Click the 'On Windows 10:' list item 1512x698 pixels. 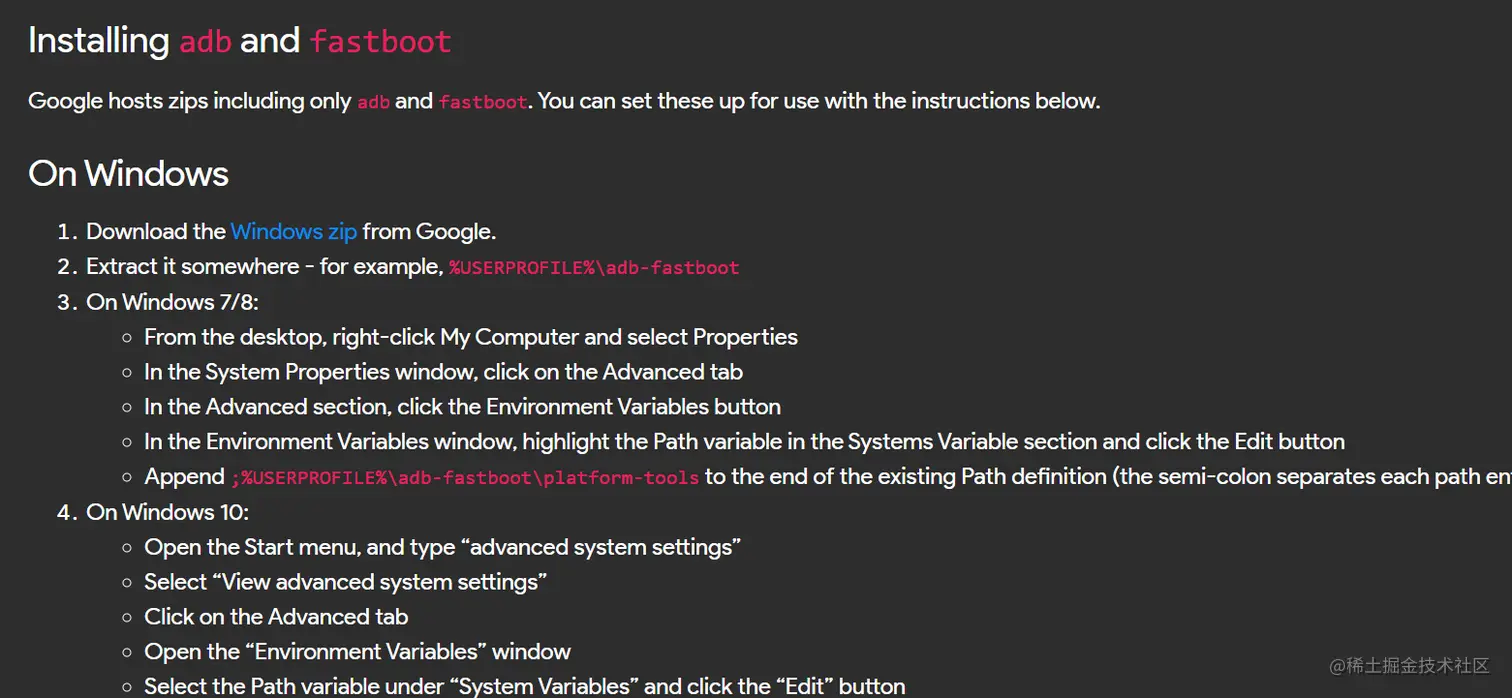(x=167, y=512)
